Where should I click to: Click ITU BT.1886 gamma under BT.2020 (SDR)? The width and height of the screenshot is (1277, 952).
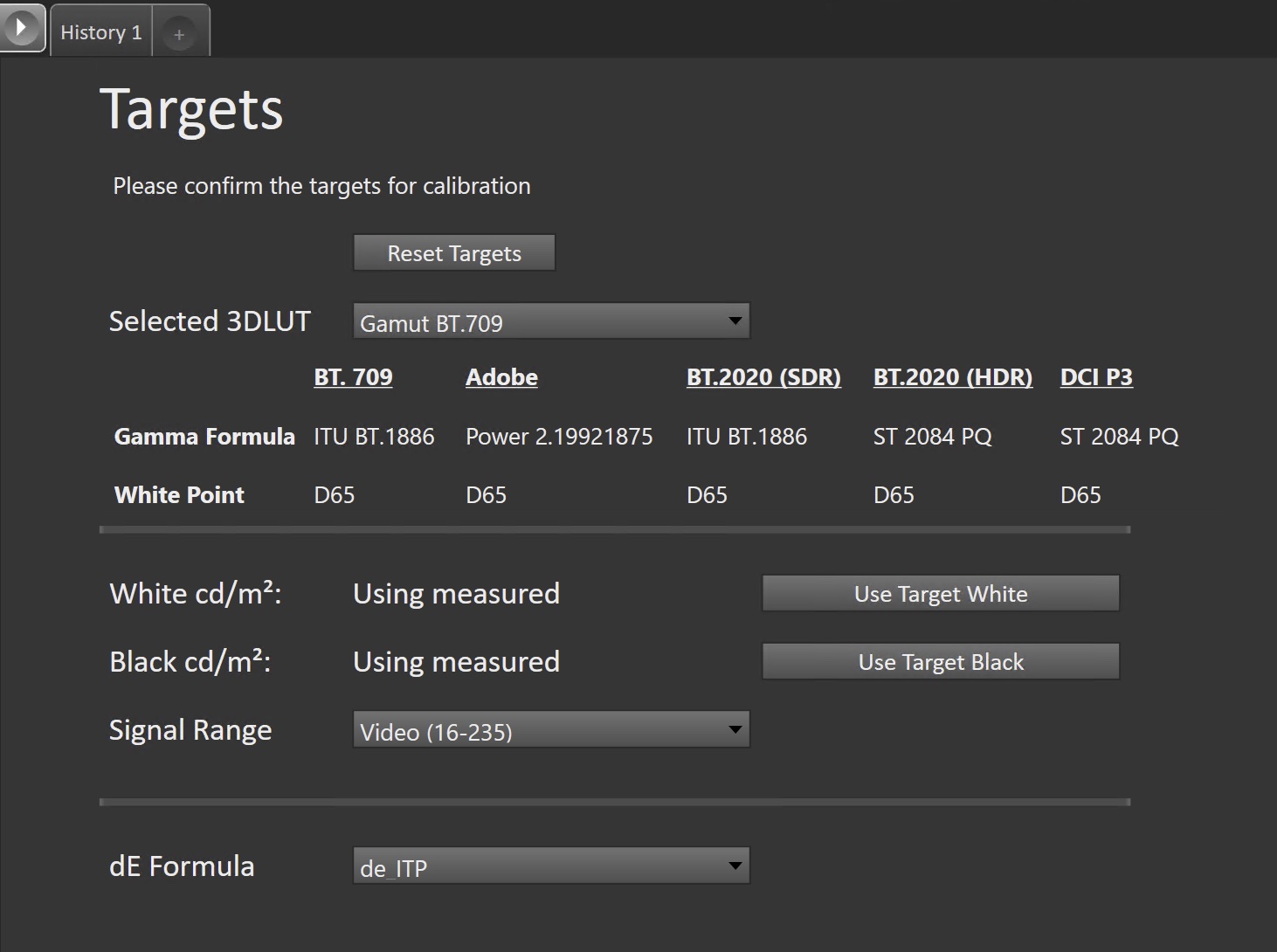coord(746,437)
